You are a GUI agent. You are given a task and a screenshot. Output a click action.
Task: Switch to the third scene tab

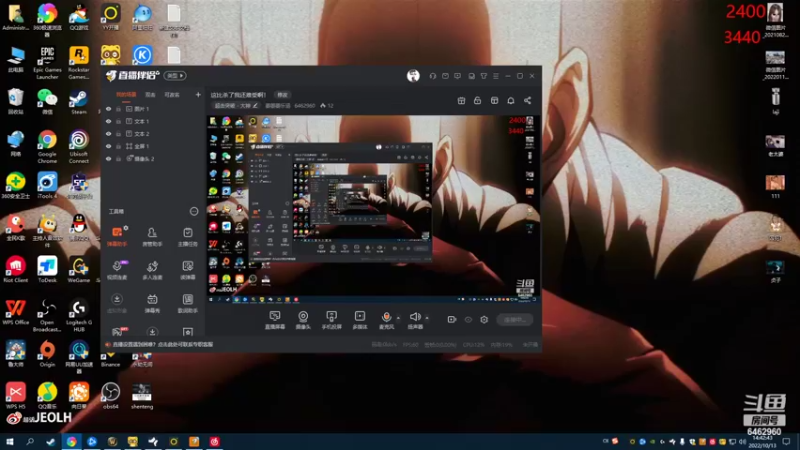click(172, 95)
